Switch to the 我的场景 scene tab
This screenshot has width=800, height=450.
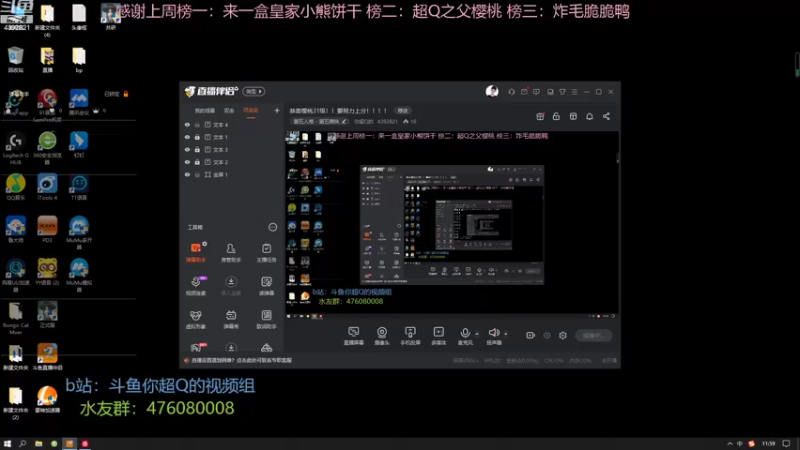coord(205,110)
